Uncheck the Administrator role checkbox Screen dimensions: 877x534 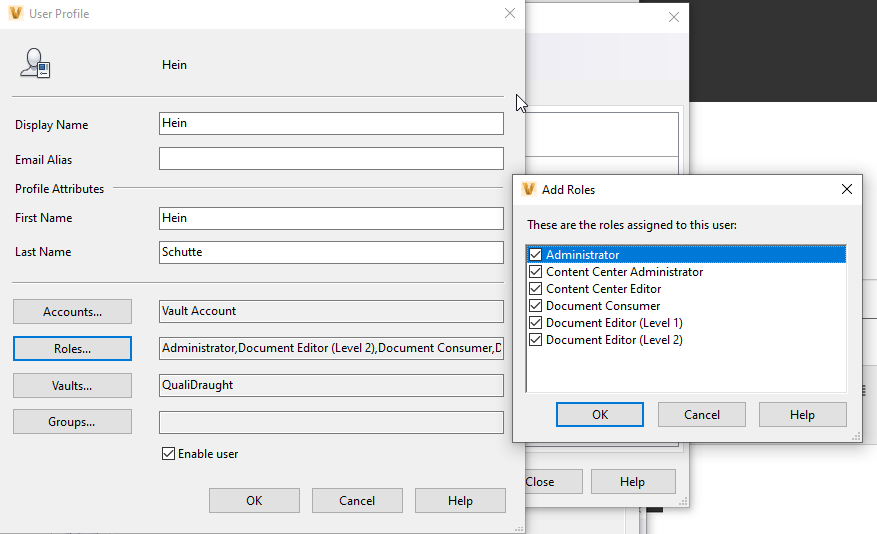(535, 255)
